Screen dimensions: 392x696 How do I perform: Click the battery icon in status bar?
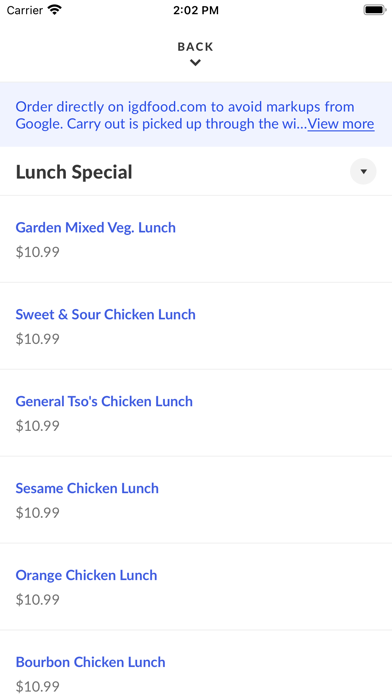coord(375,10)
